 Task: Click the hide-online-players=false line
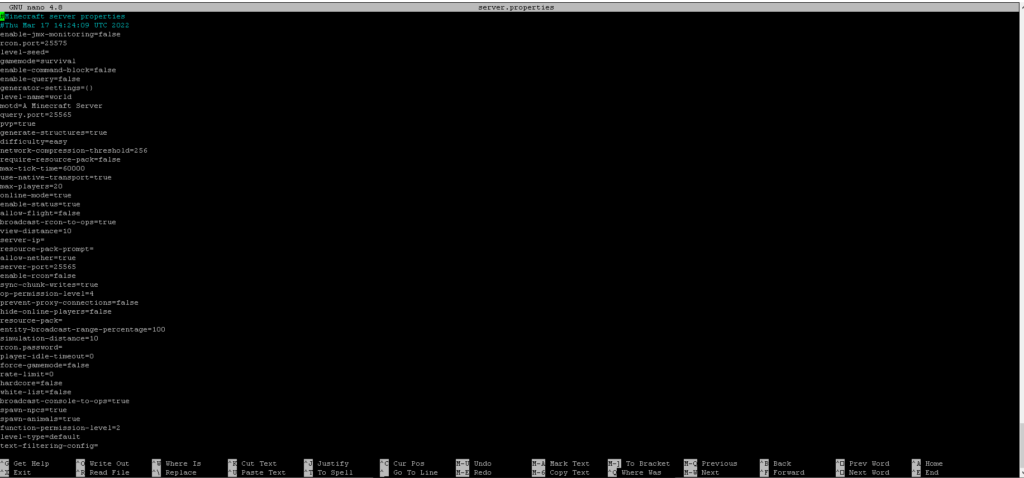(x=56, y=311)
